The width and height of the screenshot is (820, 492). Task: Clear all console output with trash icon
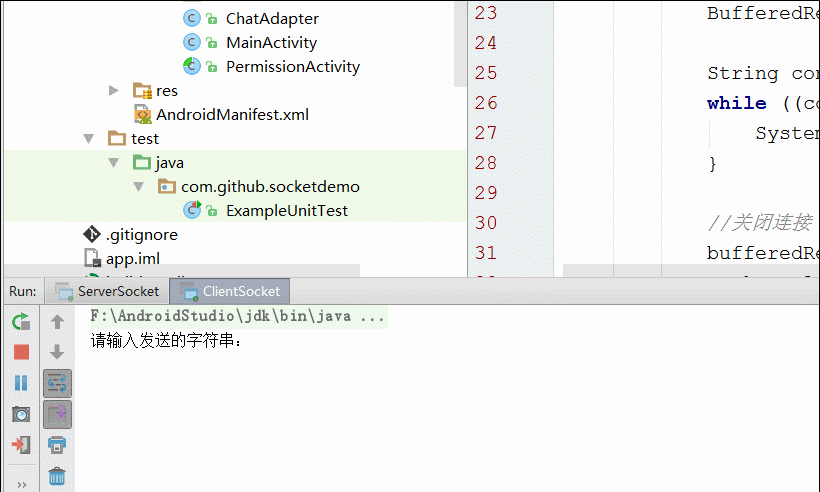tap(57, 476)
